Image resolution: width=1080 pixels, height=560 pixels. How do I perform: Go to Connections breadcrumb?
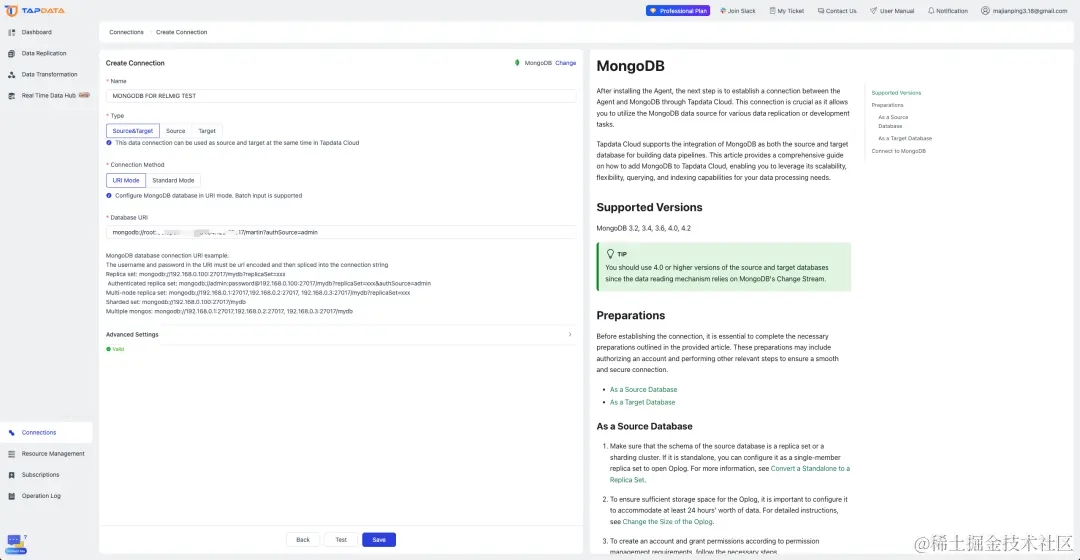126,32
